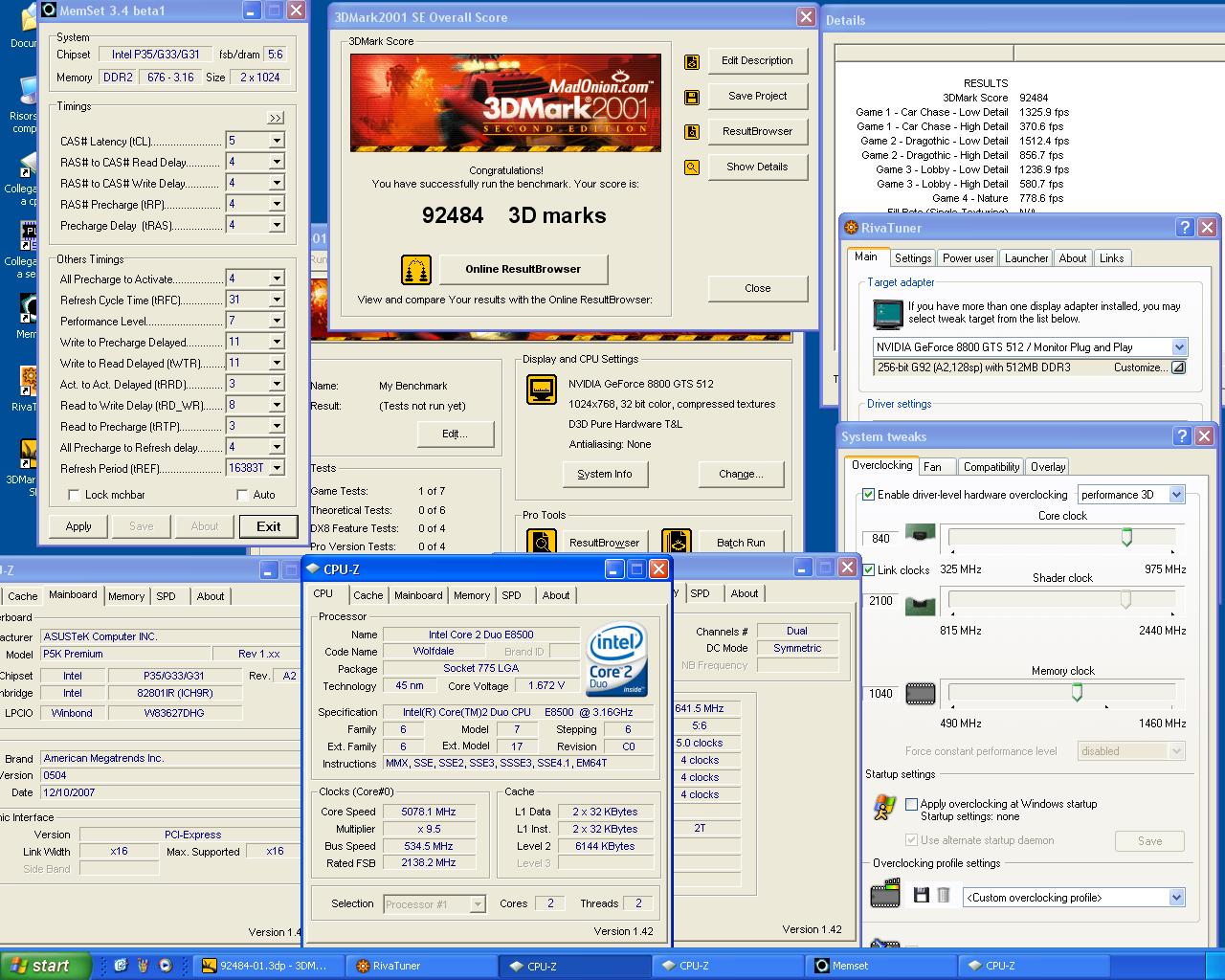Viewport: 1225px width, 980px height.
Task: Click the magnifier icon beside Show Details
Action: (x=692, y=167)
